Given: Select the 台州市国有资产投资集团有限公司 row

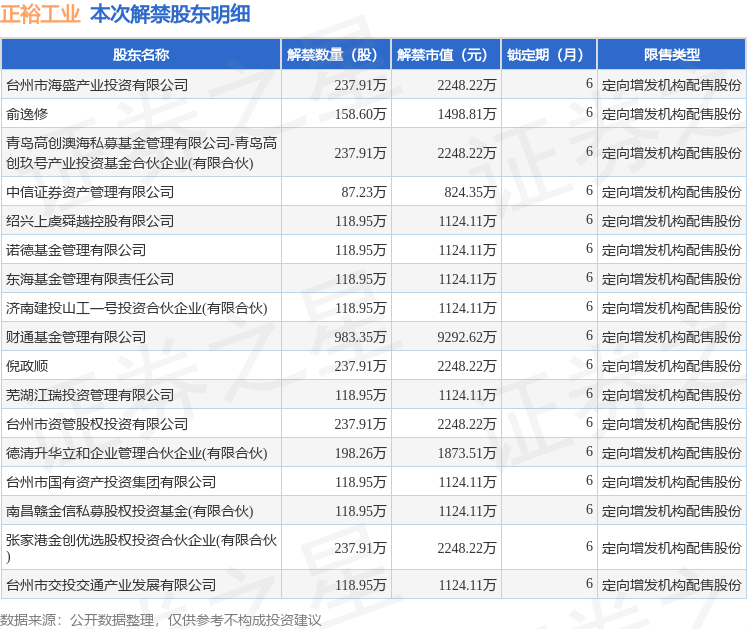Looking at the screenshot, I should [374, 482].
